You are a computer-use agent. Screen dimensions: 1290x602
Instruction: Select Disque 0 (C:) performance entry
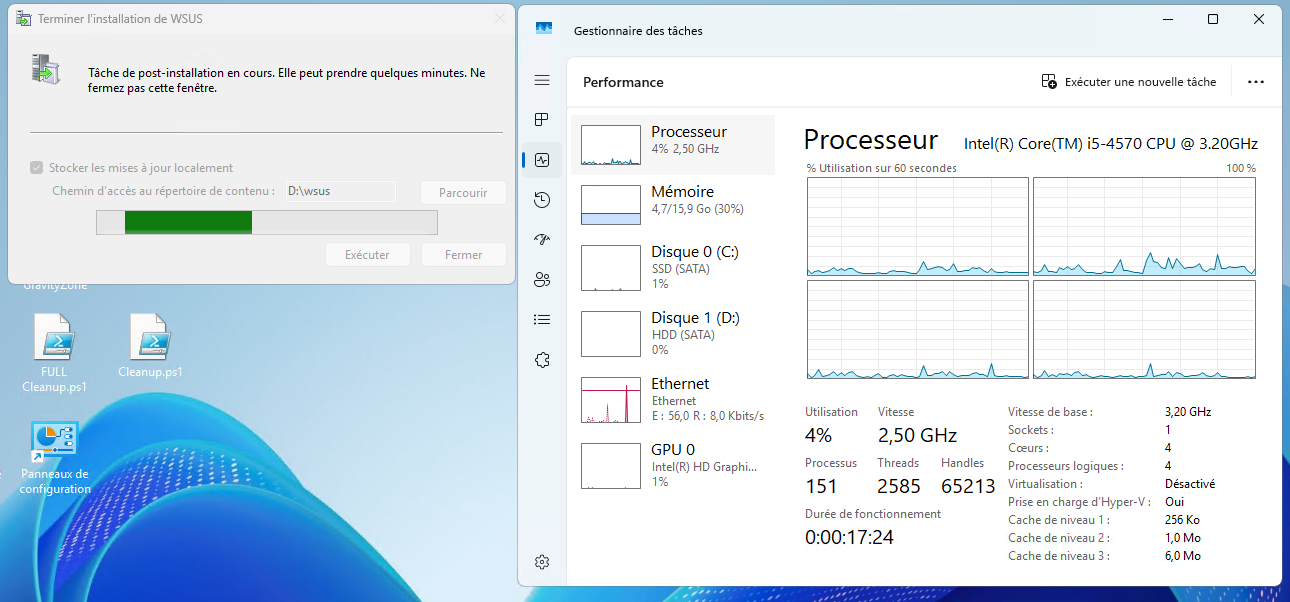coord(673,267)
